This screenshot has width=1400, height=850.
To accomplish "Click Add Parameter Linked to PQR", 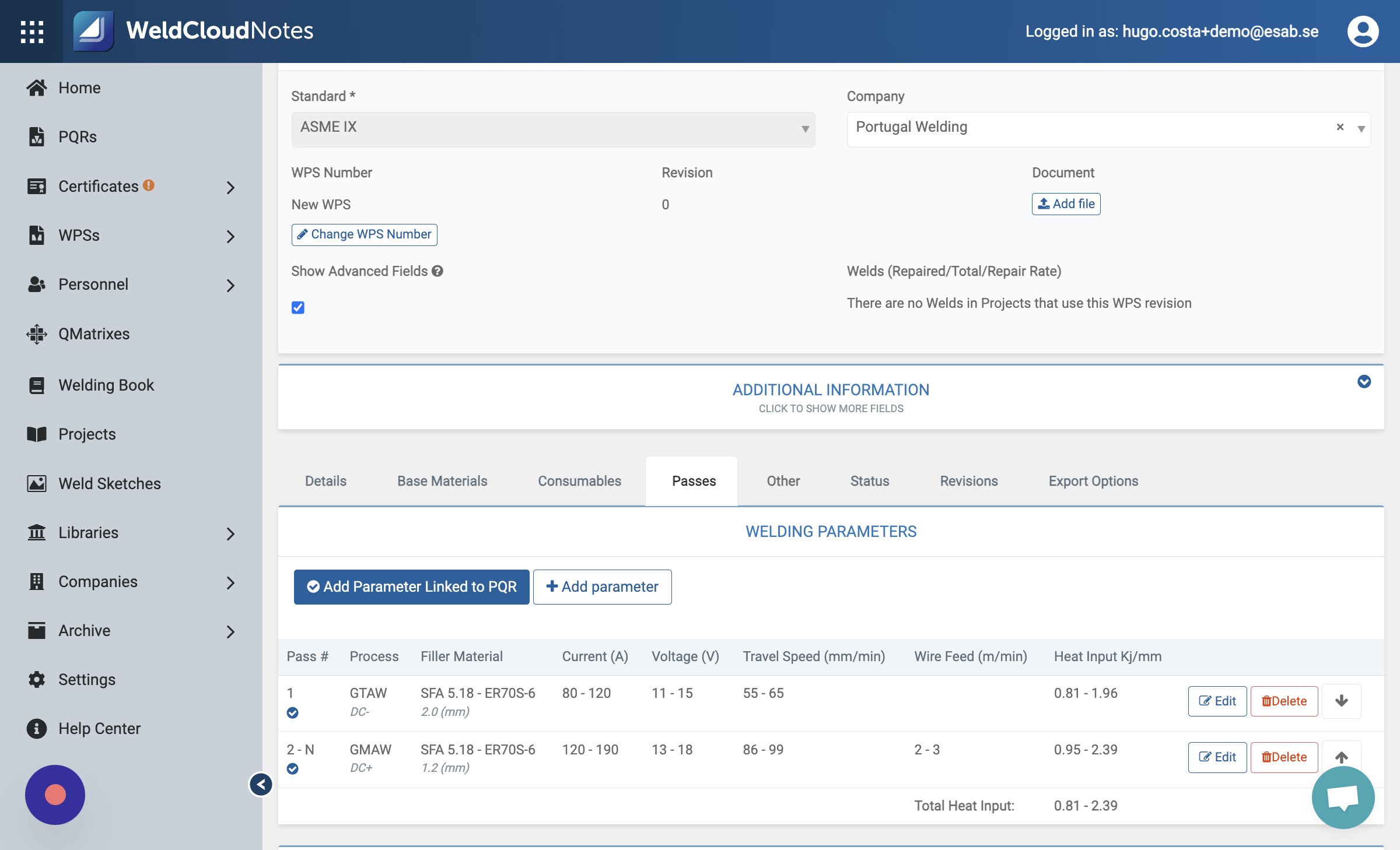I will coord(412,586).
